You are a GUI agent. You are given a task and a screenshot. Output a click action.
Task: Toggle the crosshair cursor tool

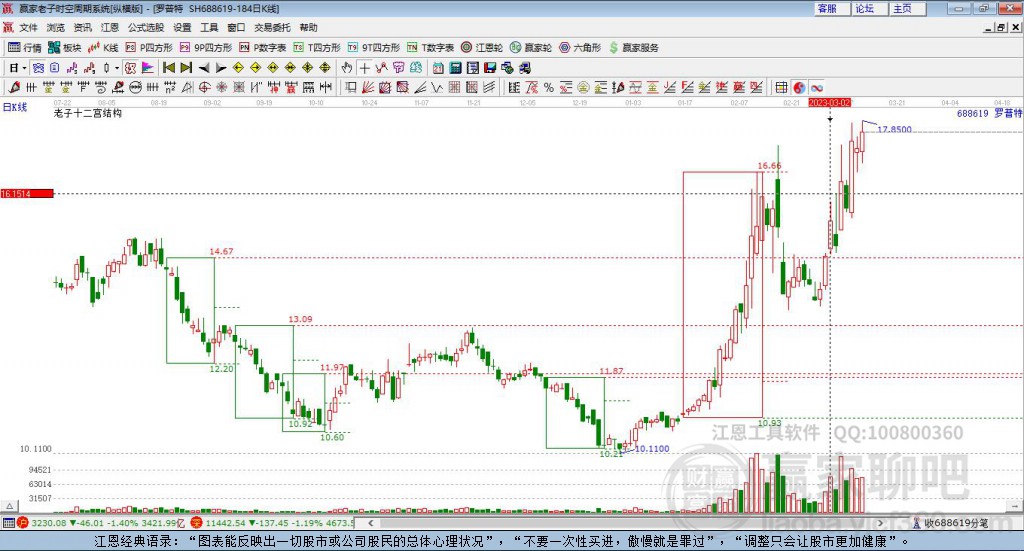[x=364, y=68]
